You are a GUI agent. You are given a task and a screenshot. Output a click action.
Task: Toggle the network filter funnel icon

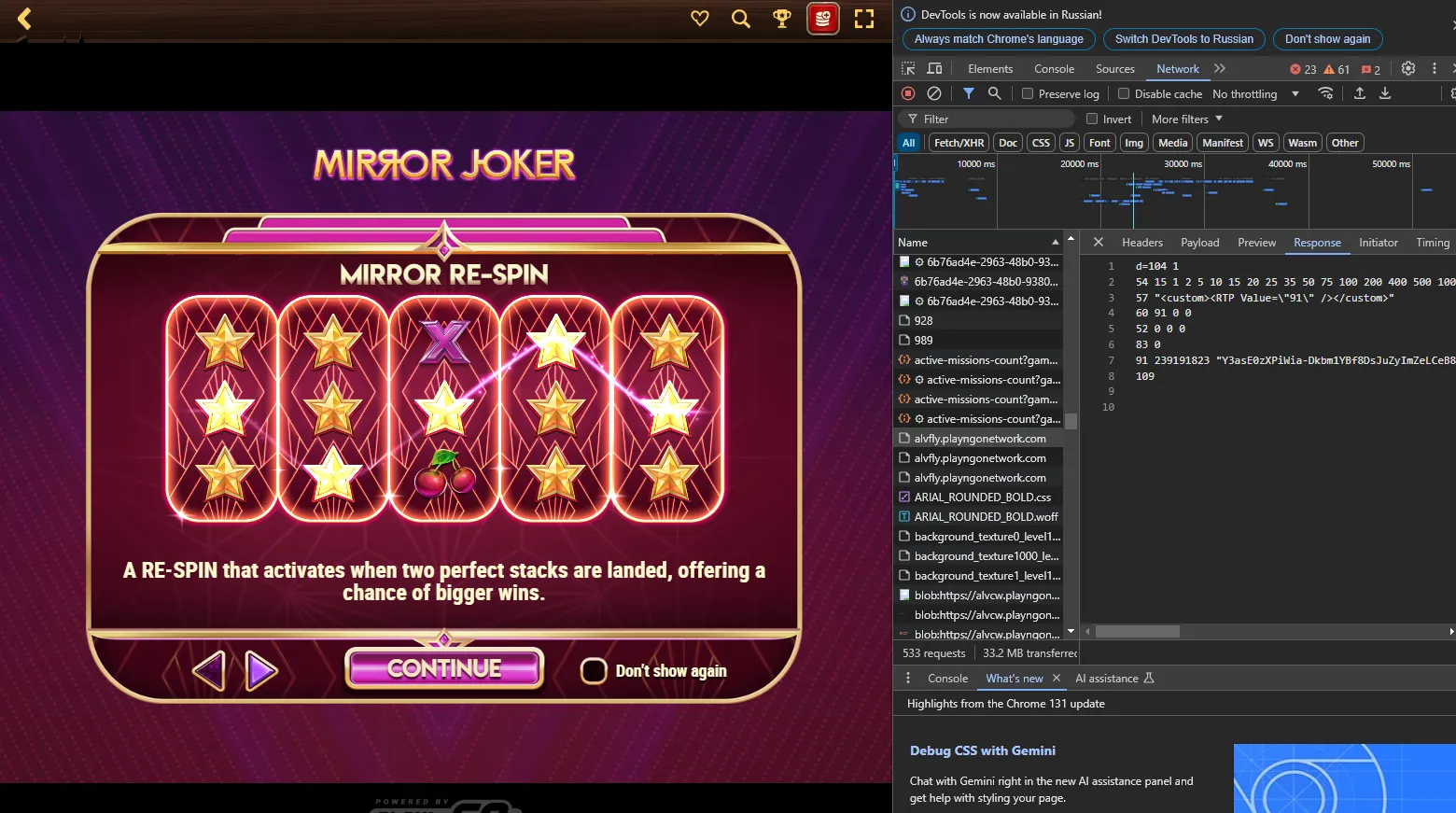coord(969,93)
